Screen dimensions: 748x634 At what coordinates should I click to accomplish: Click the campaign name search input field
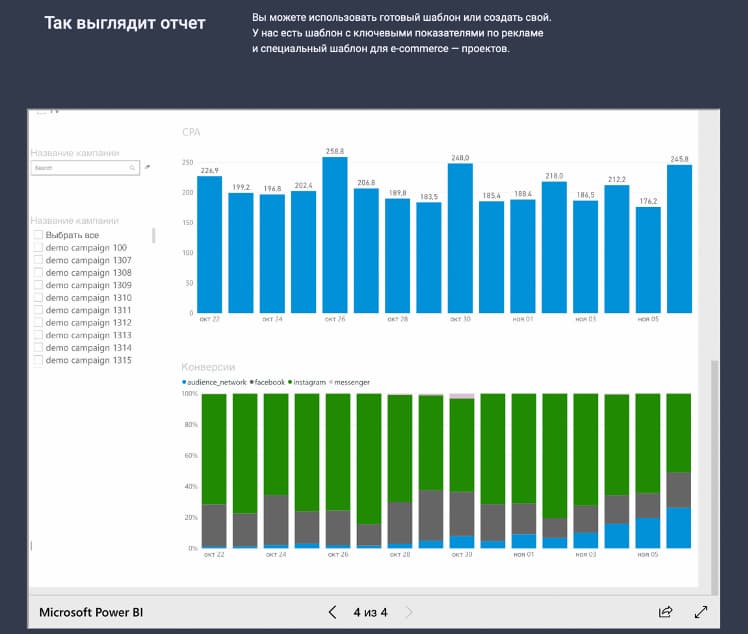click(80, 168)
